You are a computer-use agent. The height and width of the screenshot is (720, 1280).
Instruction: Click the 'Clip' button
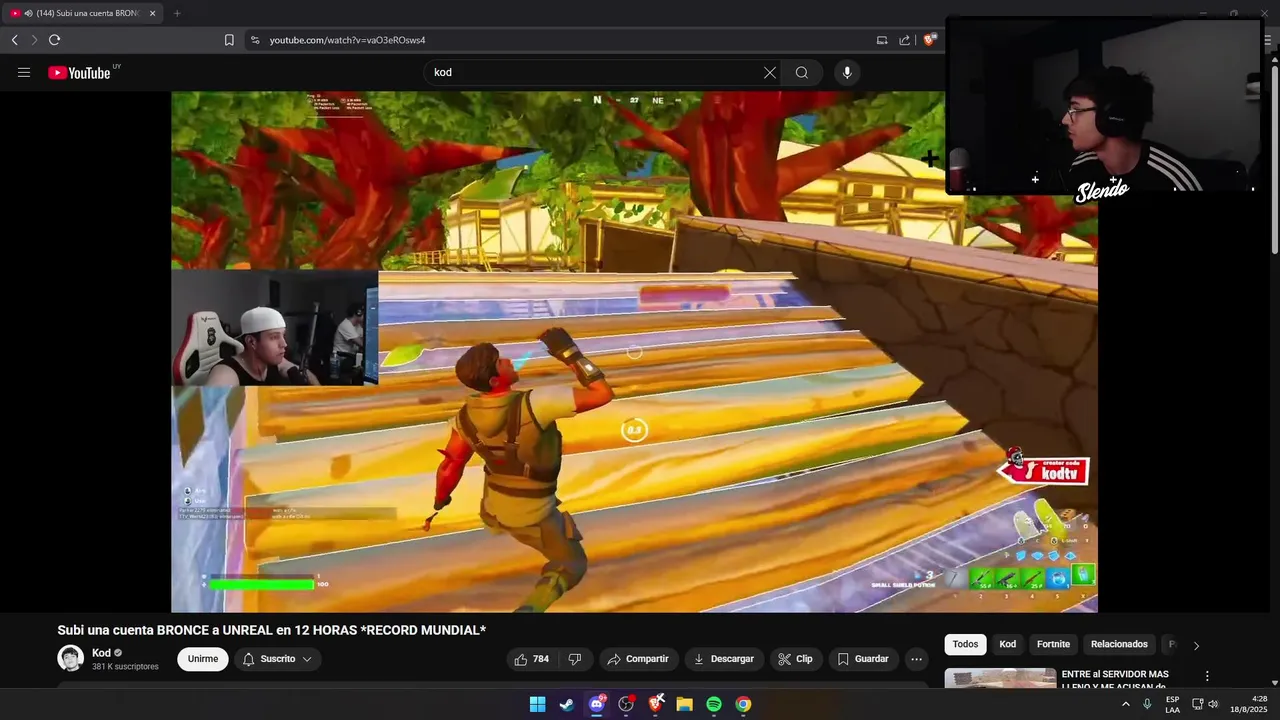point(796,659)
